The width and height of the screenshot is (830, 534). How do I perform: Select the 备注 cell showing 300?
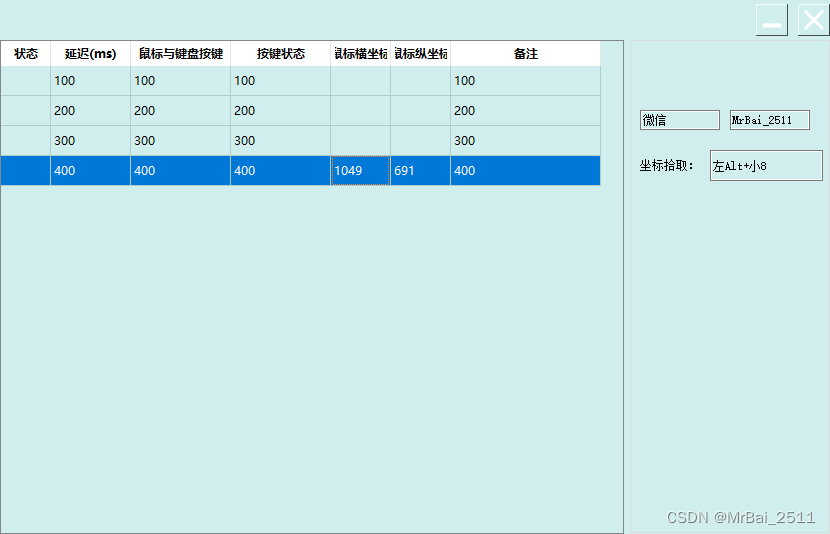pyautogui.click(x=526, y=141)
